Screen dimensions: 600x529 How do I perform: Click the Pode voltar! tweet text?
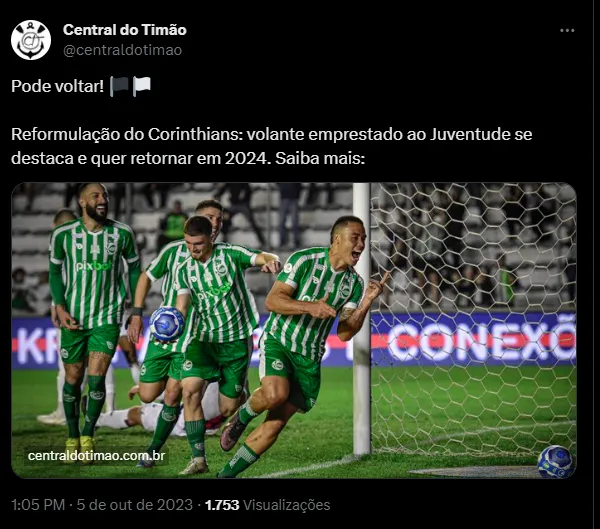pyautogui.click(x=57, y=86)
